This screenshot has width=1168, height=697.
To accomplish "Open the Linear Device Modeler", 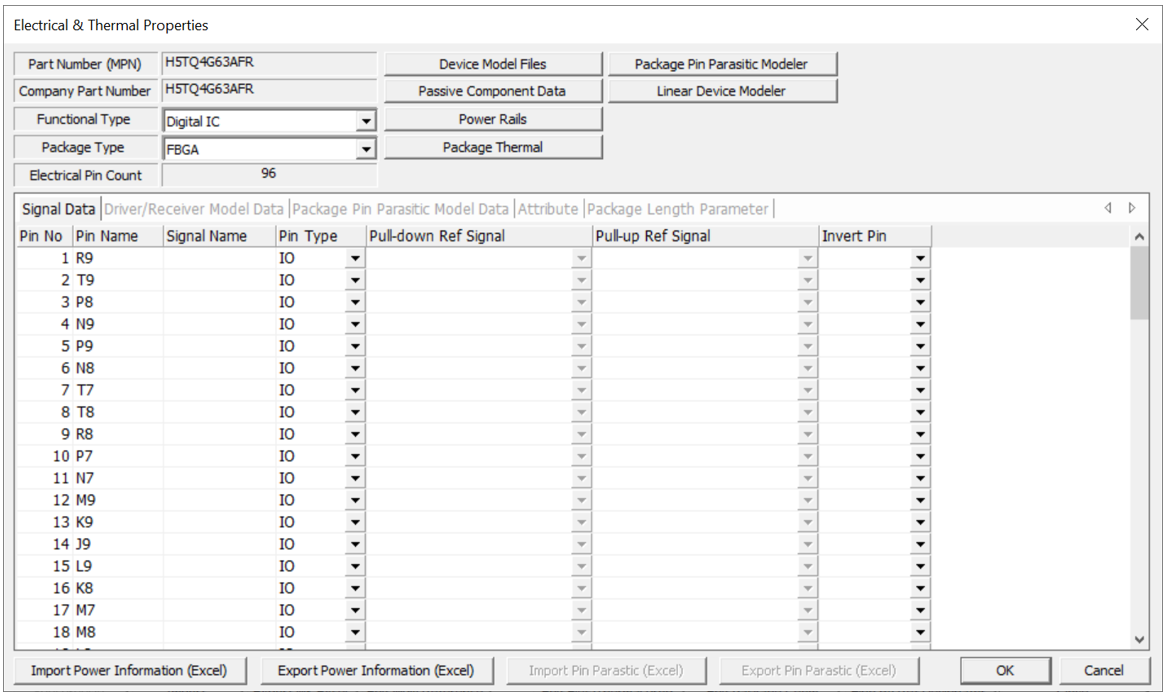I will 721,91.
